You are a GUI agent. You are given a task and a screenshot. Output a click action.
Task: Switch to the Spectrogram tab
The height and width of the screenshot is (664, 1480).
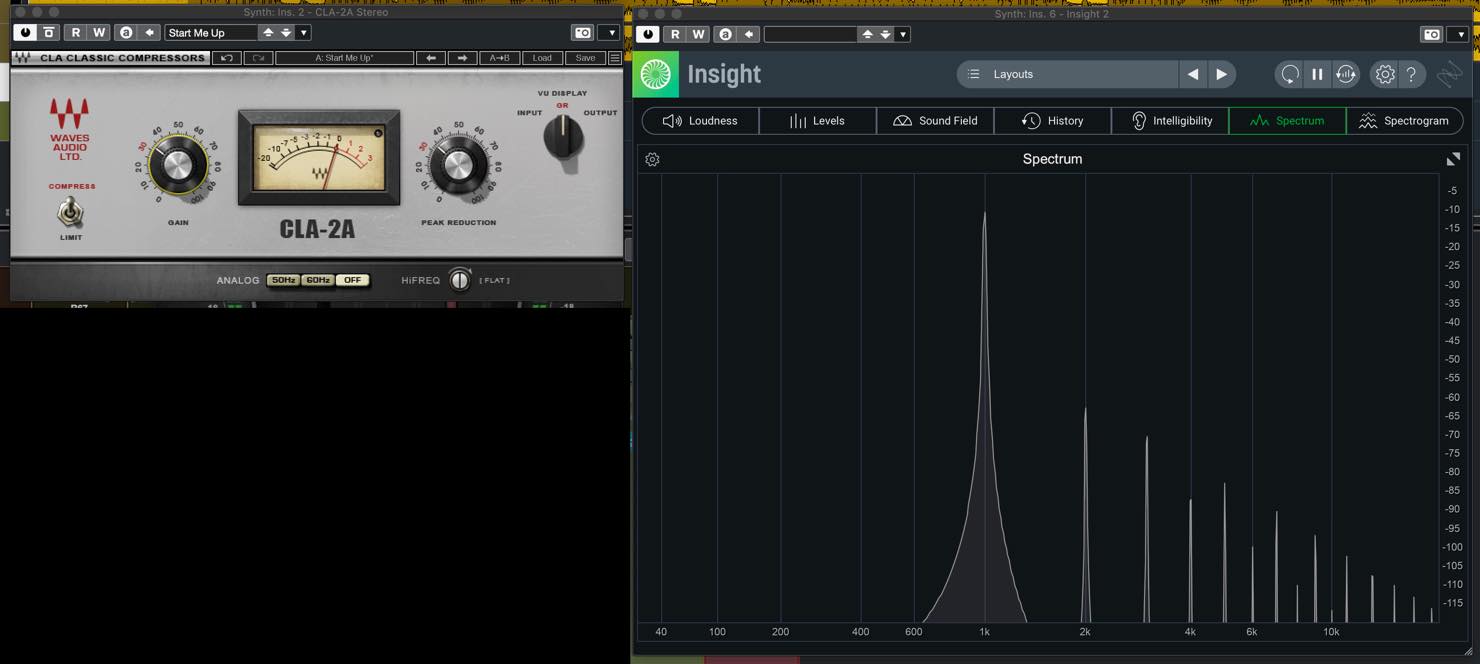coord(1404,121)
